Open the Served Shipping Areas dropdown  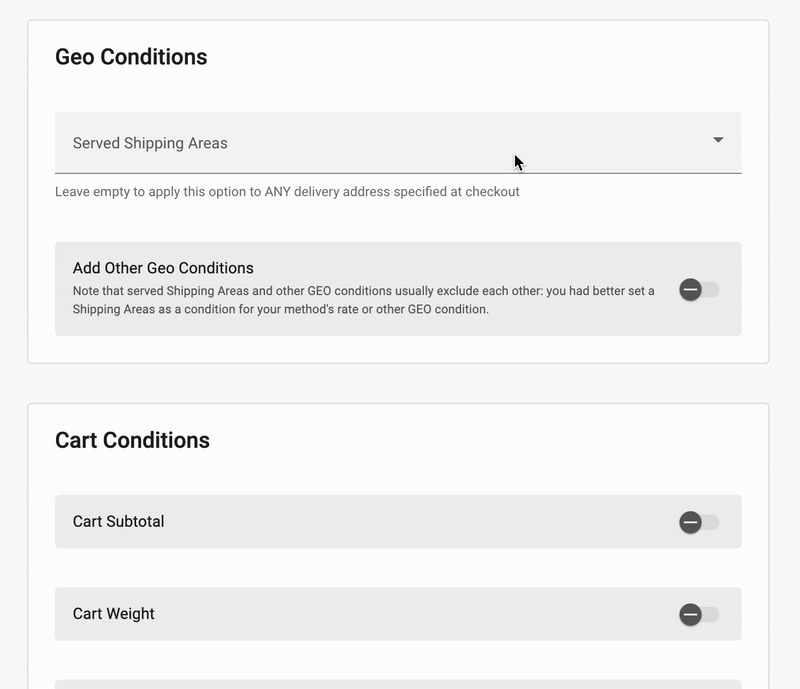(398, 142)
